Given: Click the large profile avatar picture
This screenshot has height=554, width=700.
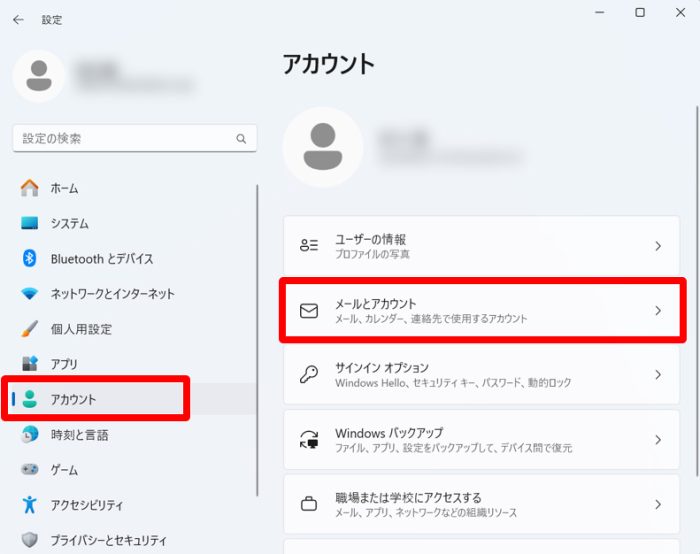Looking at the screenshot, I should coord(323,147).
